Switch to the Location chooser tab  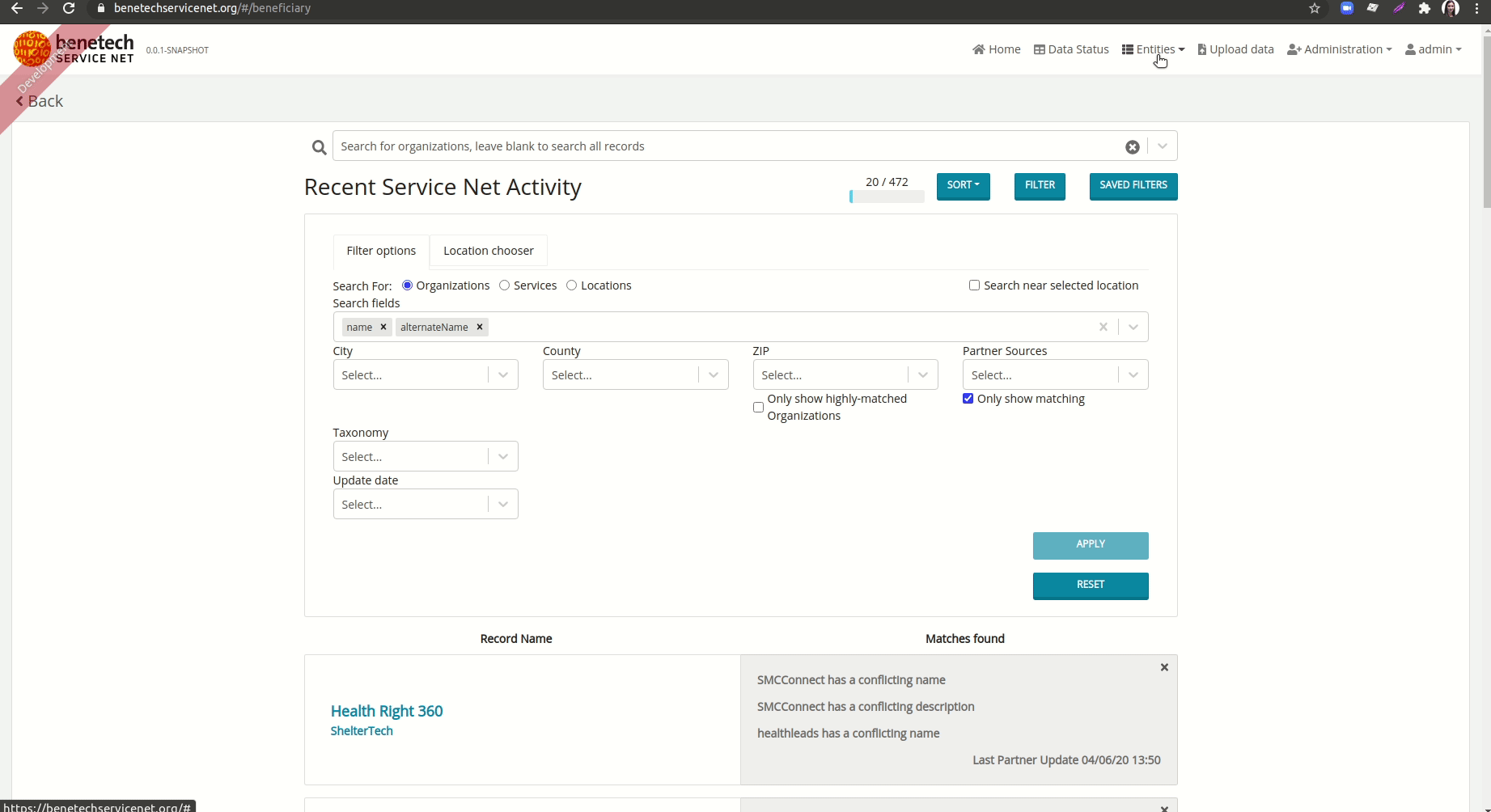click(488, 251)
